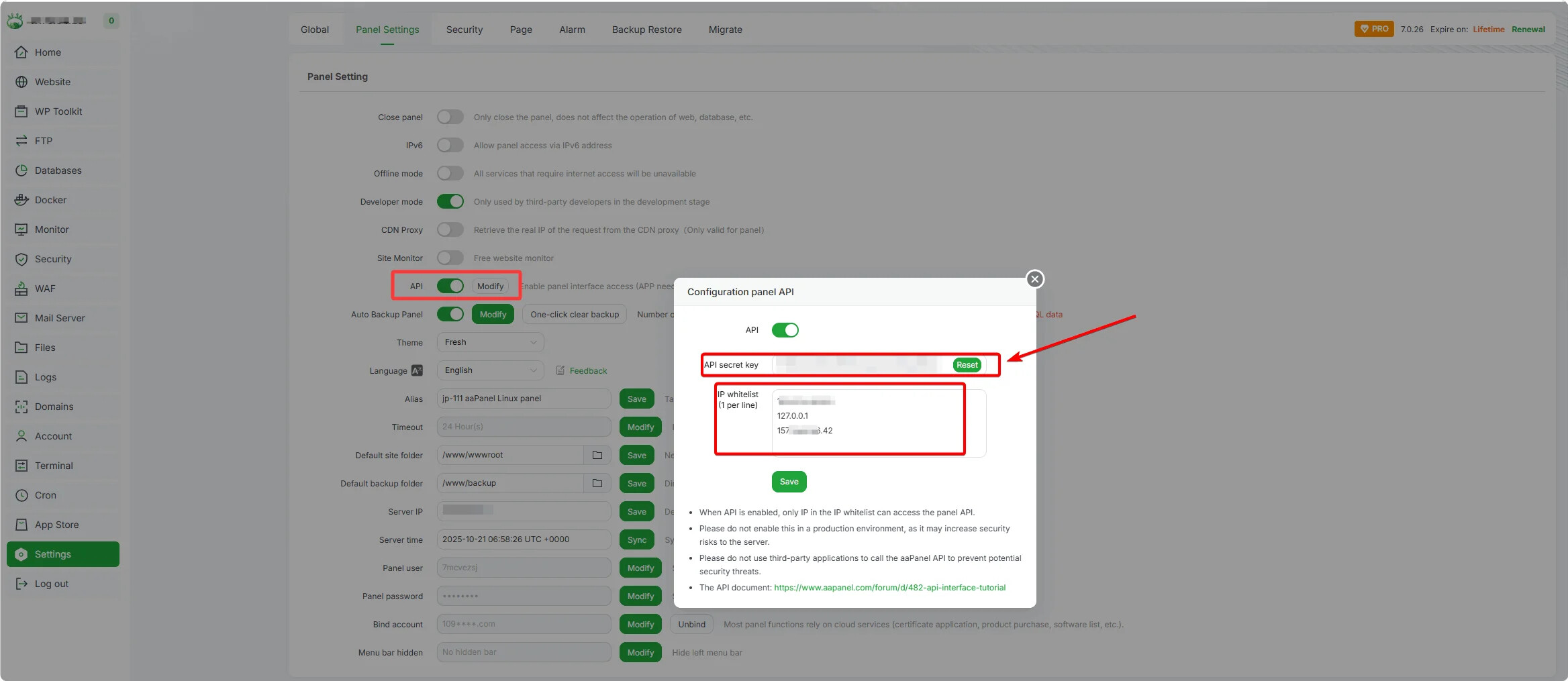This screenshot has width=1568, height=681.
Task: Reset the API secret key
Action: tap(967, 365)
